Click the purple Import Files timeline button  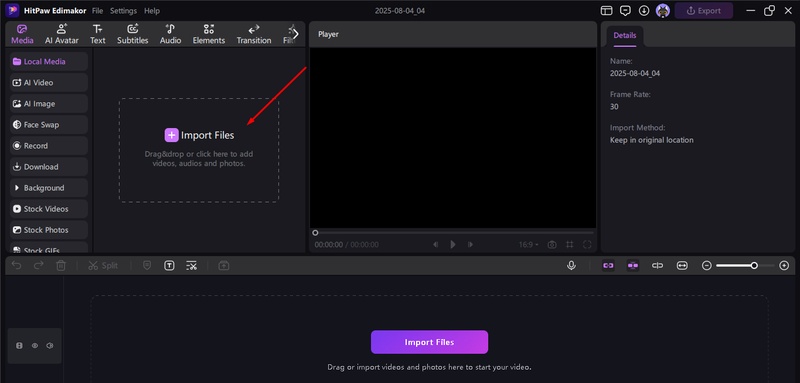[429, 342]
